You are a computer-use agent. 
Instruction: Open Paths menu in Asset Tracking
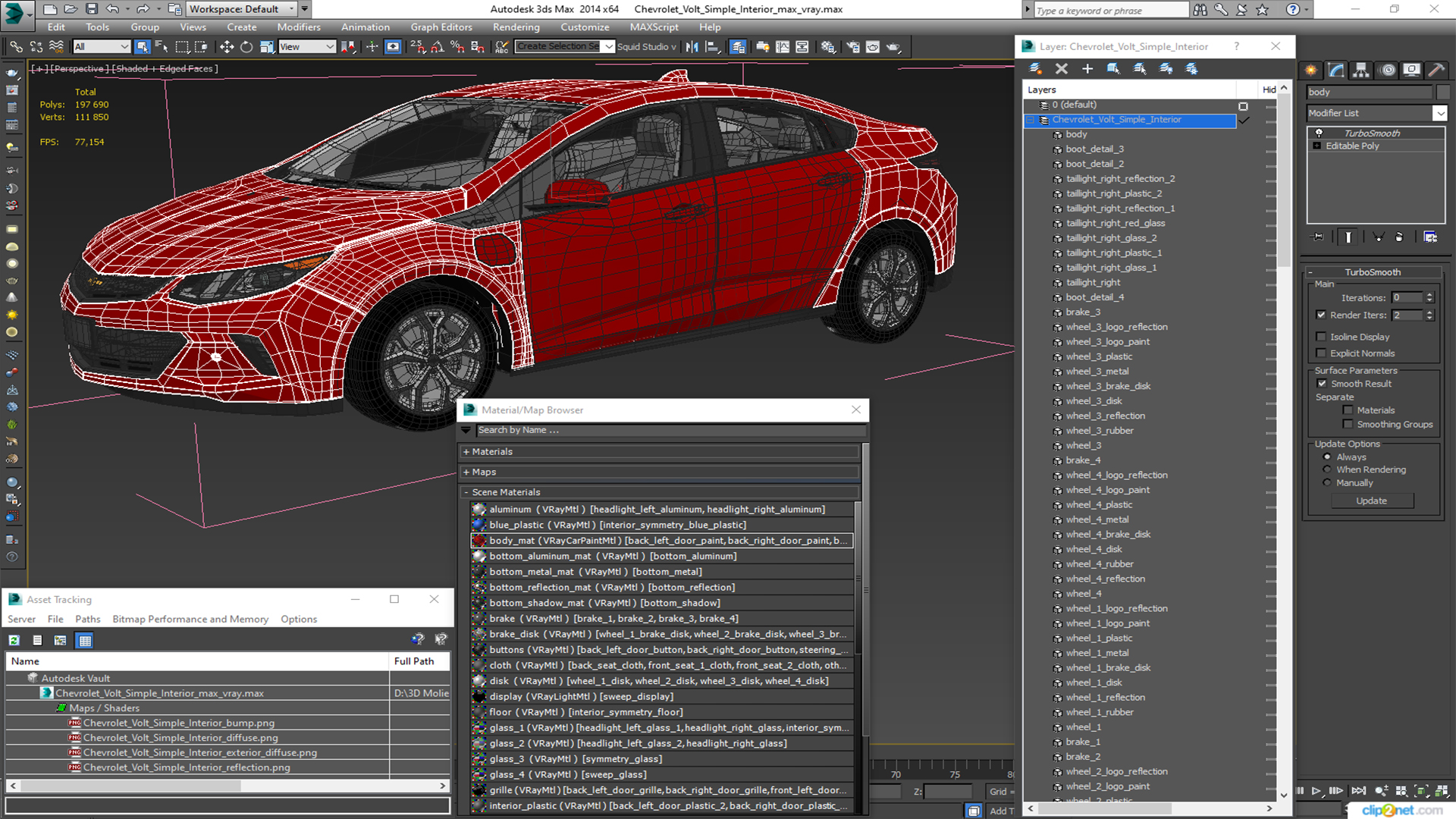(x=88, y=620)
